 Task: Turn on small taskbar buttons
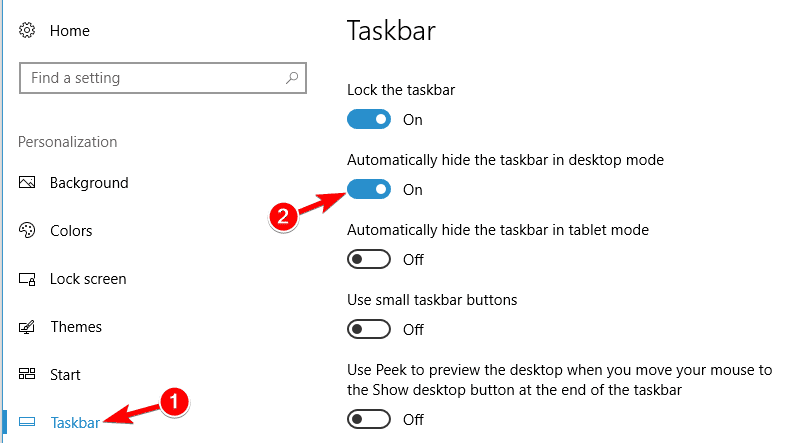[x=370, y=329]
